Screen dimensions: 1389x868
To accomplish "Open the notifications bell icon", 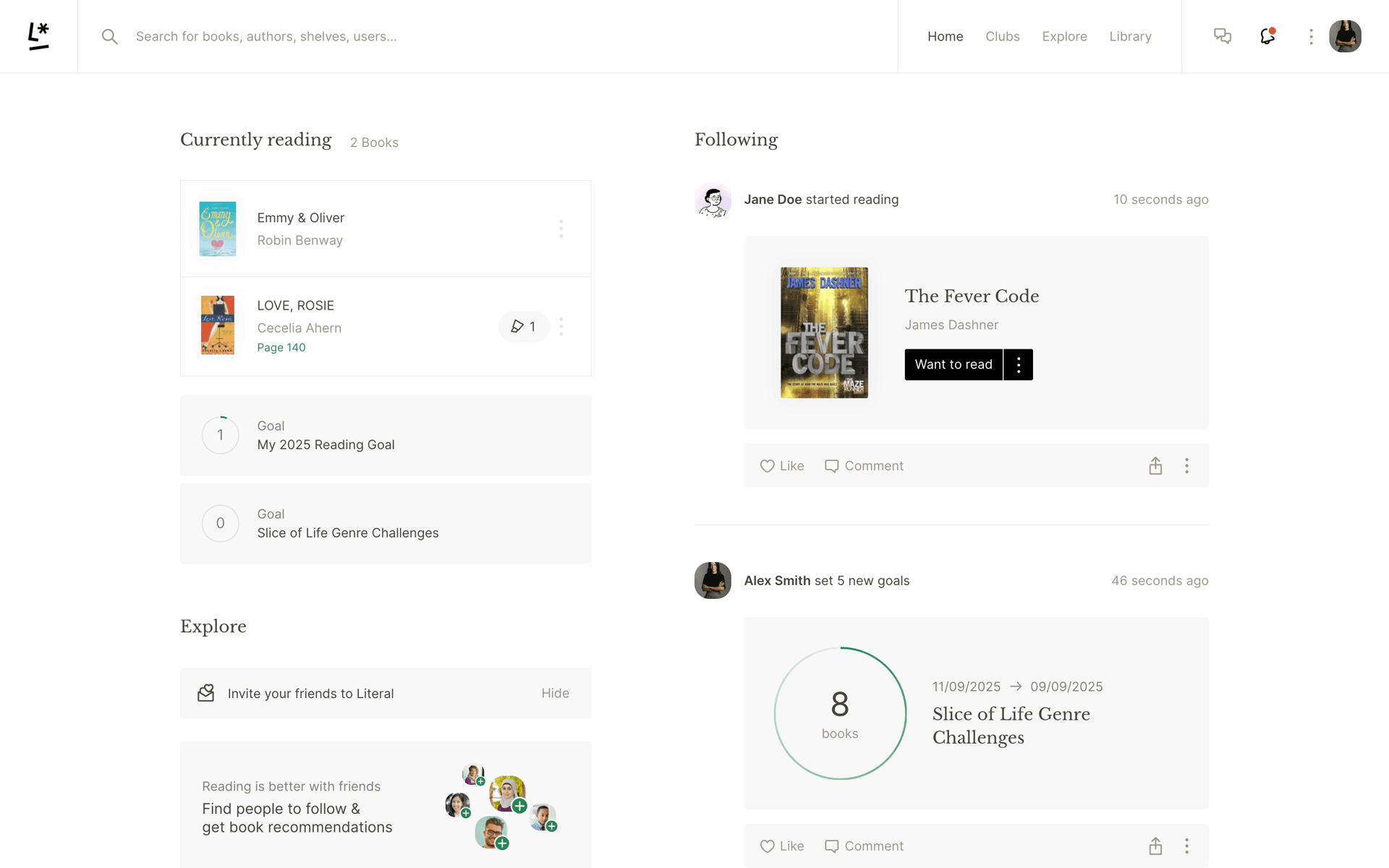I will point(1267,36).
